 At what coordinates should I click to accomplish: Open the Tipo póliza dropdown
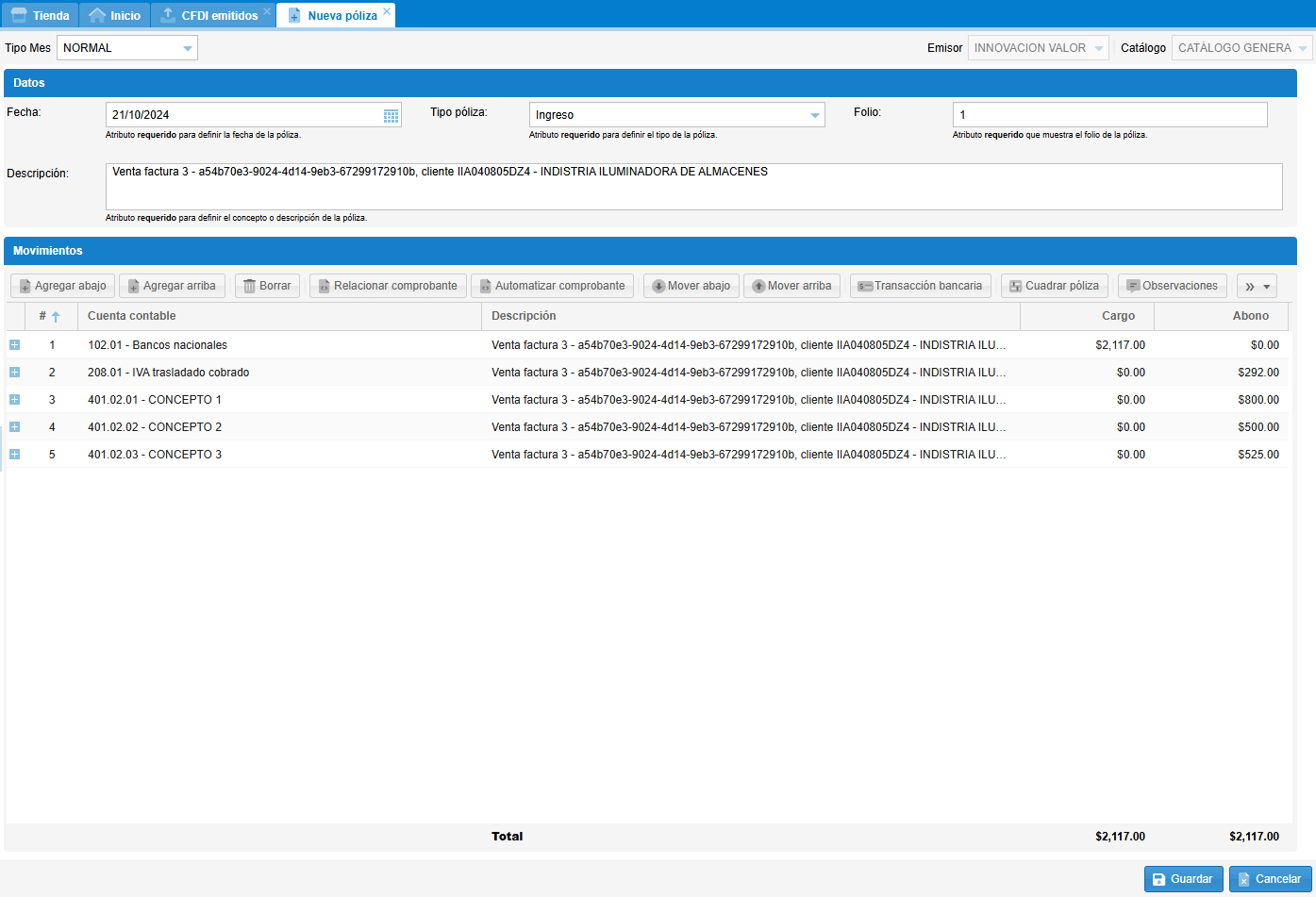point(814,115)
